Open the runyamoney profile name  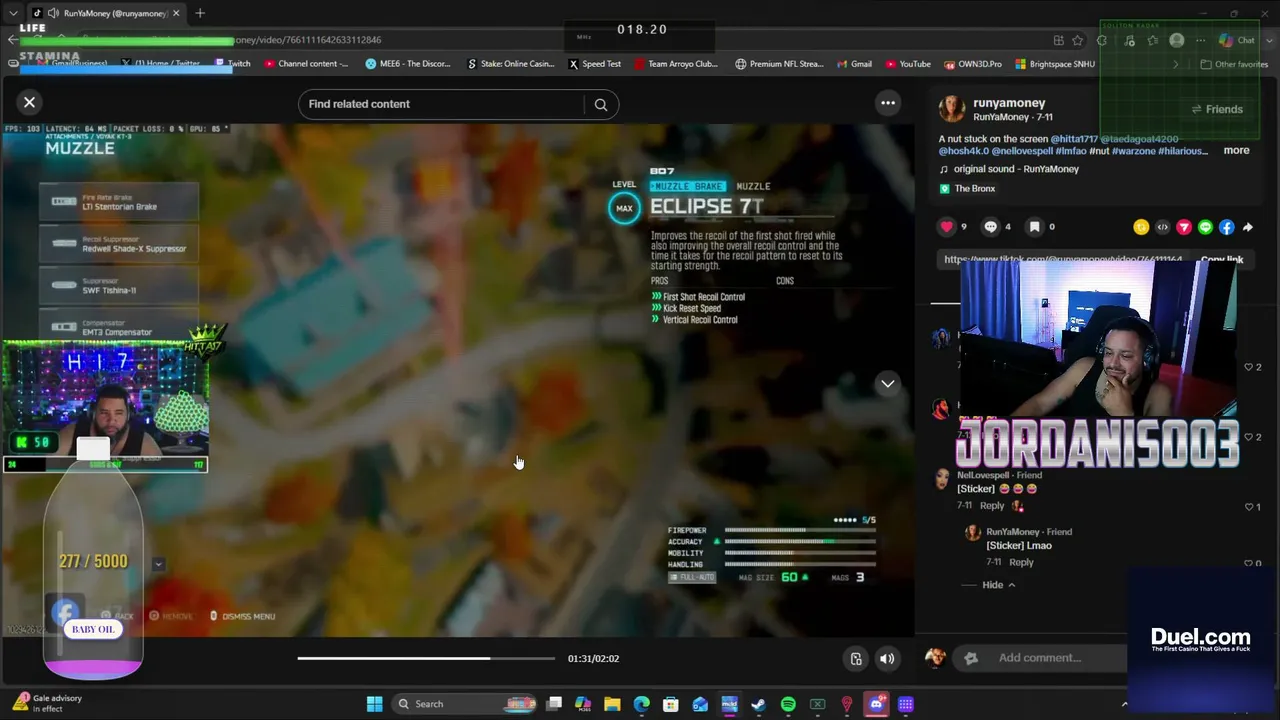pos(1009,103)
